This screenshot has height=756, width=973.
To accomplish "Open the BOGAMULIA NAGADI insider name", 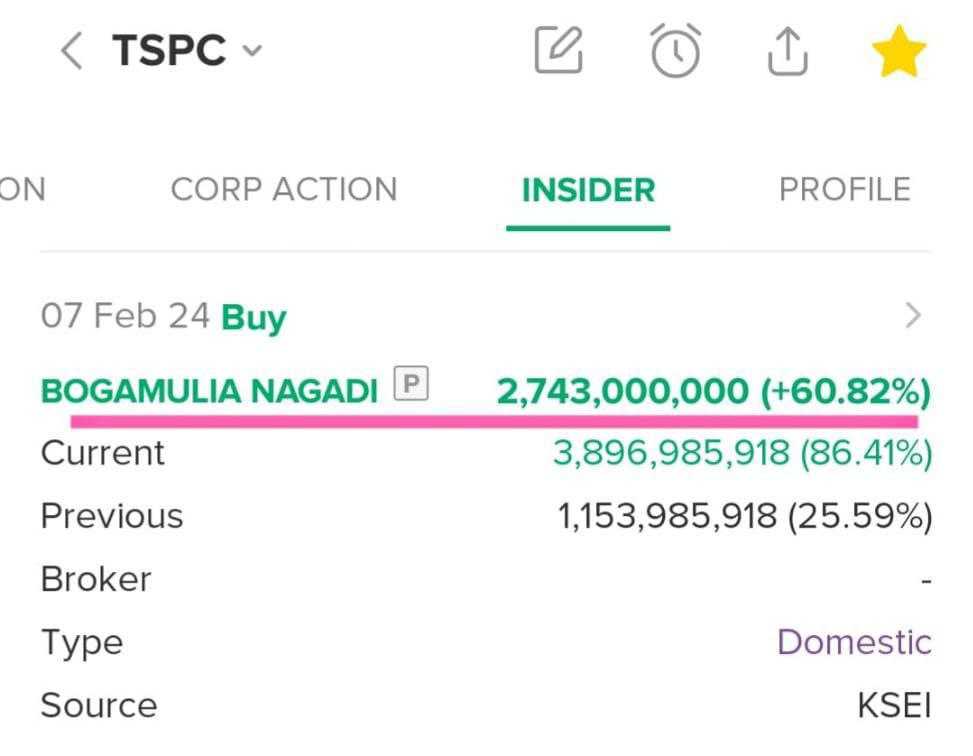I will pyautogui.click(x=209, y=392).
